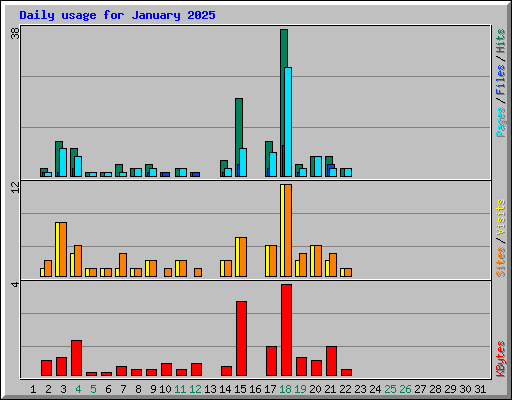This screenshot has height=400, width=512.
Task: Click the red 'KBytes' legend label
Action: tap(500, 359)
